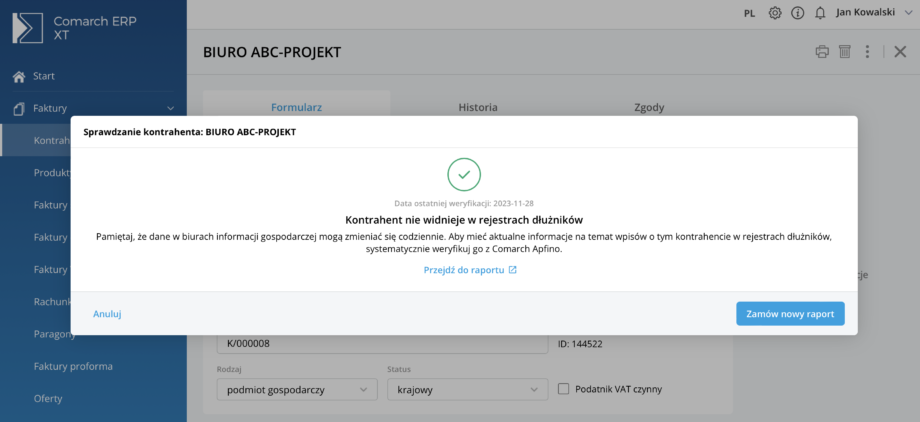Click the Start home icon in sidebar
This screenshot has width=920, height=422.
point(18,76)
